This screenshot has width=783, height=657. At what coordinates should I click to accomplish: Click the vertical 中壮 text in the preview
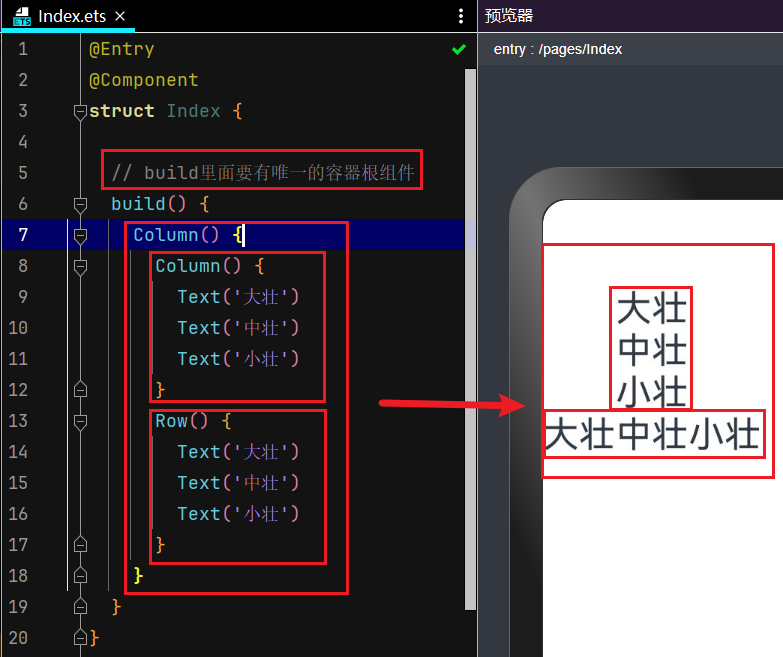[x=652, y=349]
